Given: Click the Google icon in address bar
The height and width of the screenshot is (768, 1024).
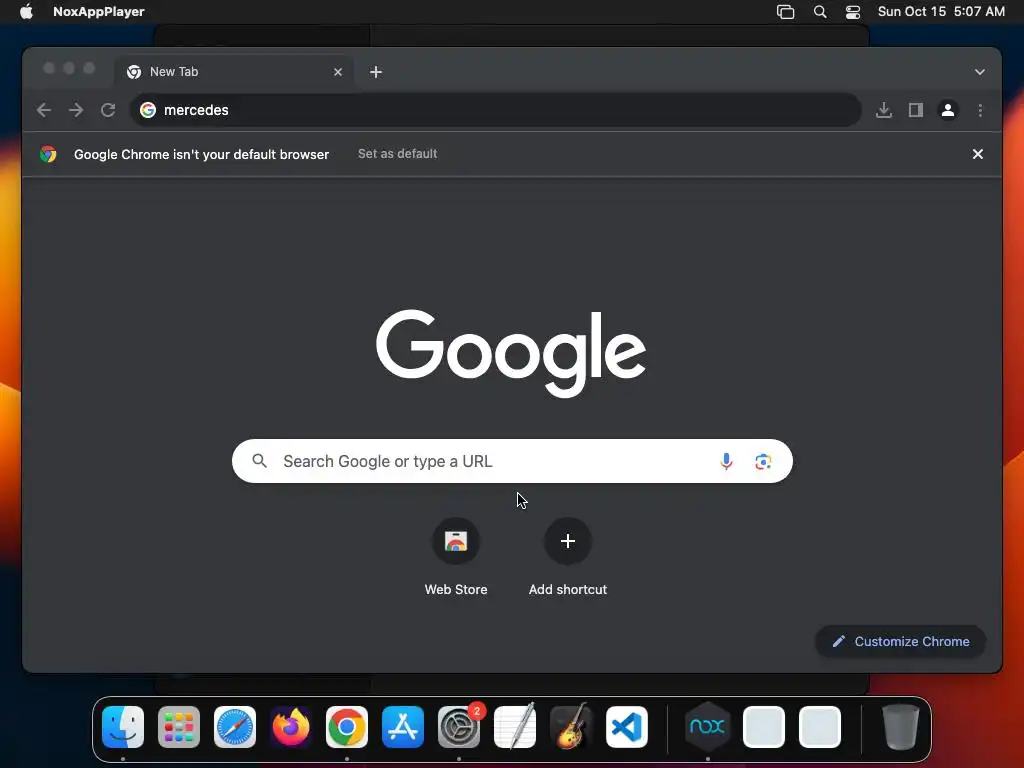Looking at the screenshot, I should pyautogui.click(x=148, y=110).
